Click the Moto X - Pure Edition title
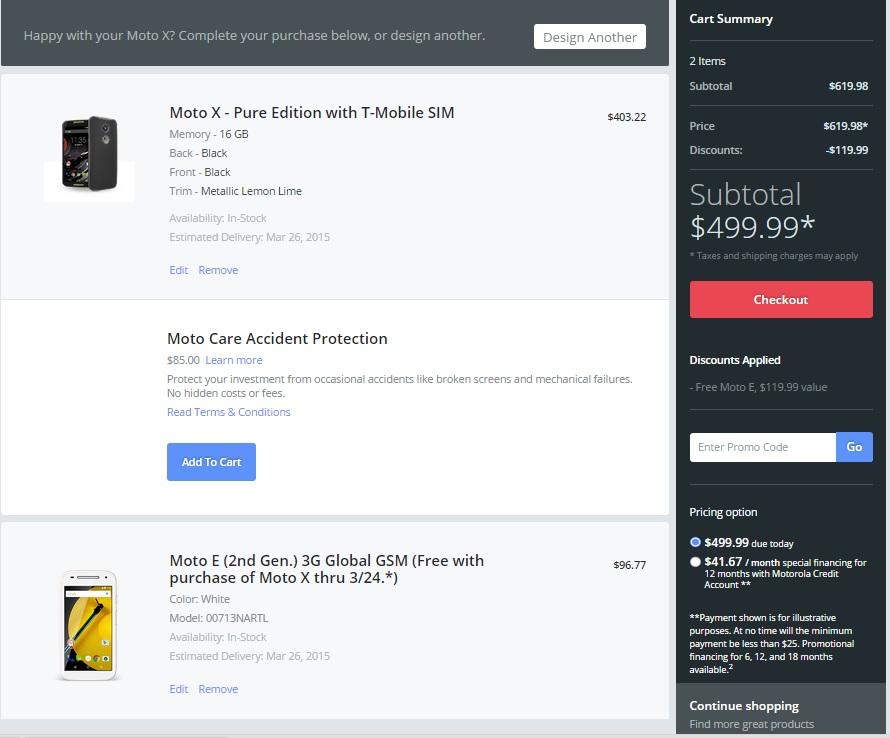Viewport: 890px width, 738px height. [x=312, y=113]
